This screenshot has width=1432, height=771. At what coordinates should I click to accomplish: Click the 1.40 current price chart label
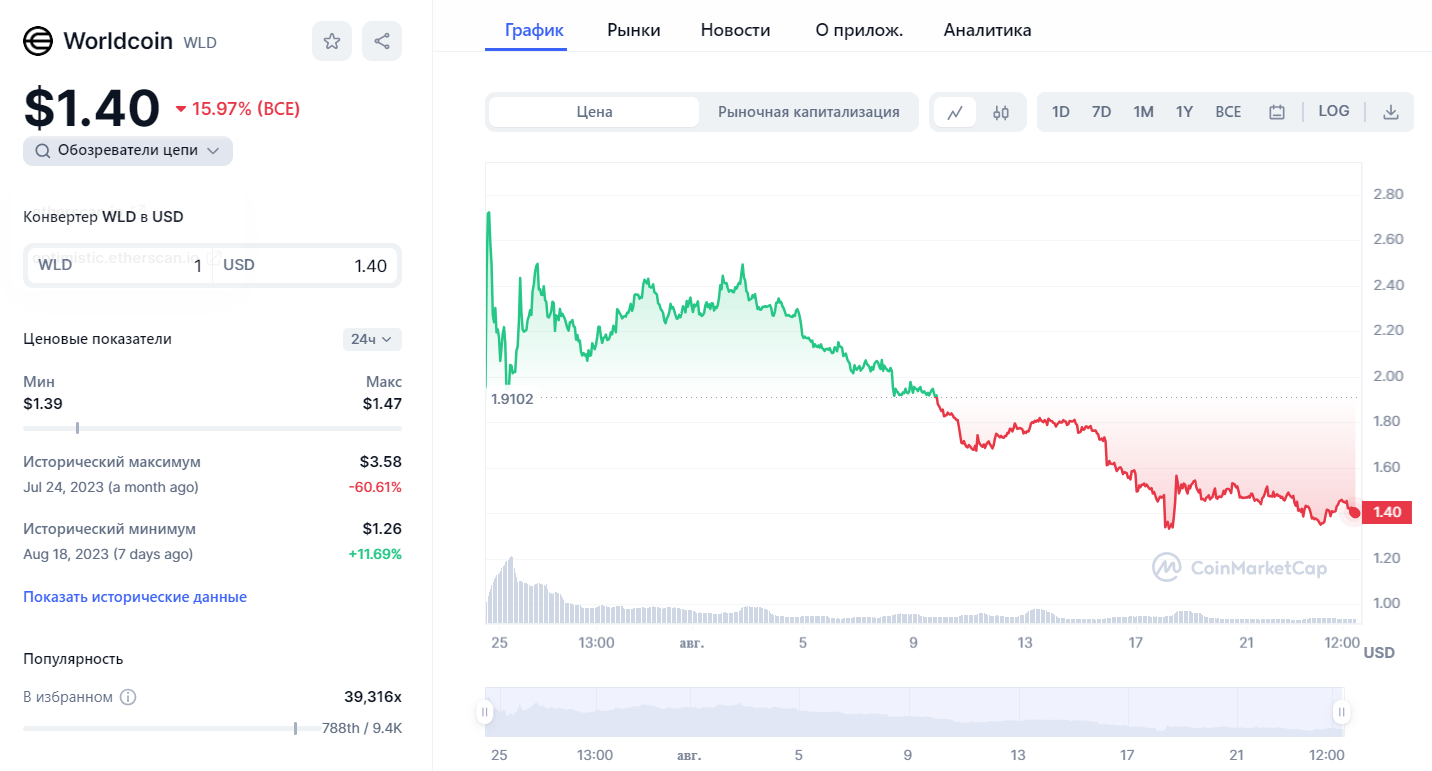(1387, 512)
